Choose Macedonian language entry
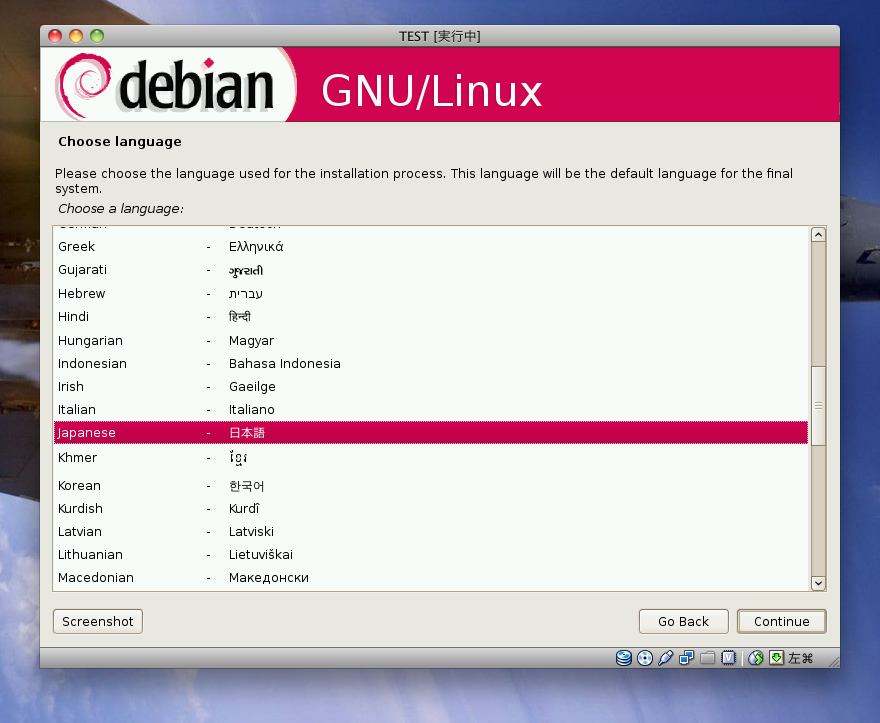This screenshot has width=880, height=723. tap(431, 578)
